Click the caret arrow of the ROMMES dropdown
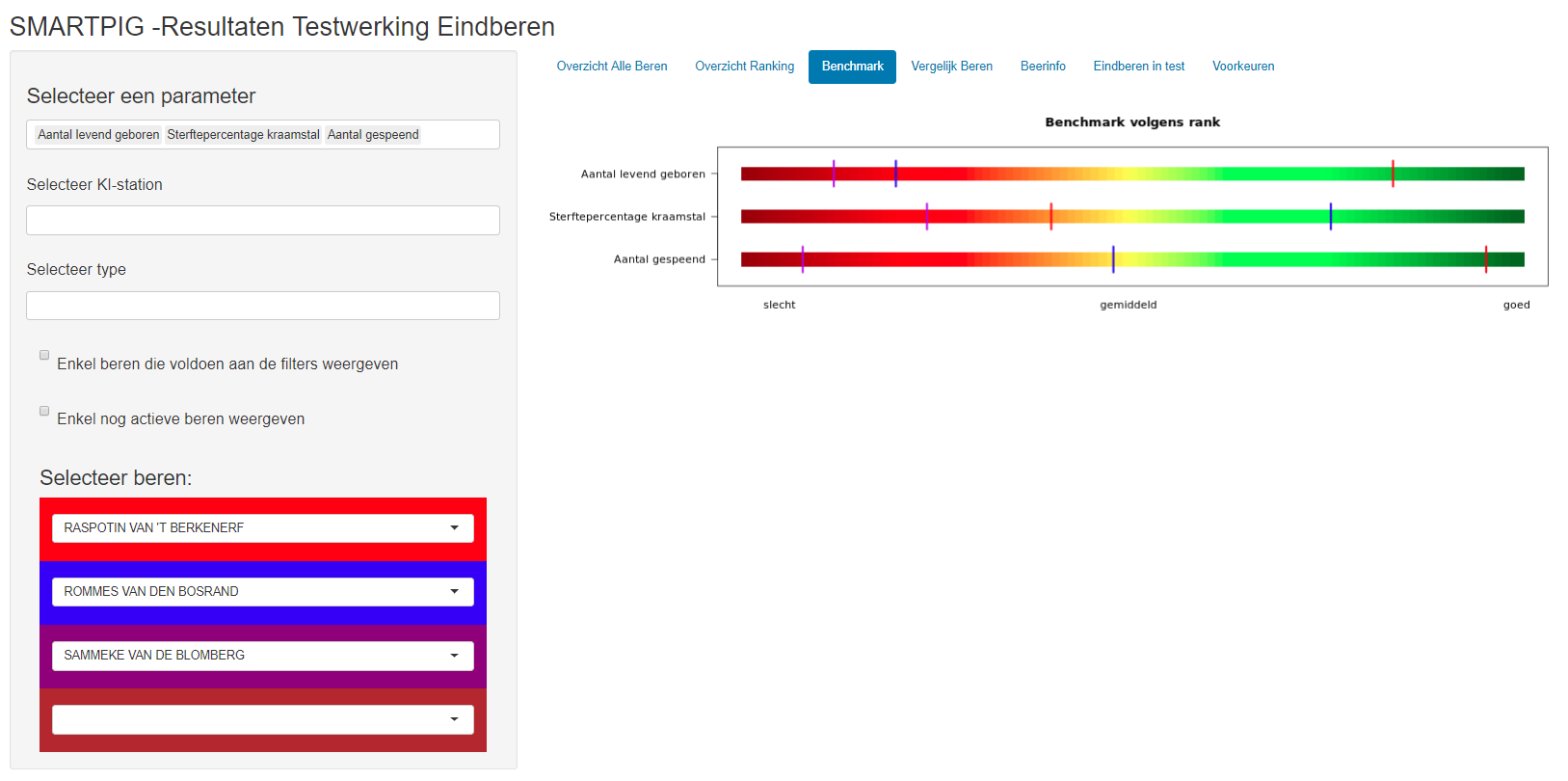This screenshot has height=781, width=1568. 455,592
